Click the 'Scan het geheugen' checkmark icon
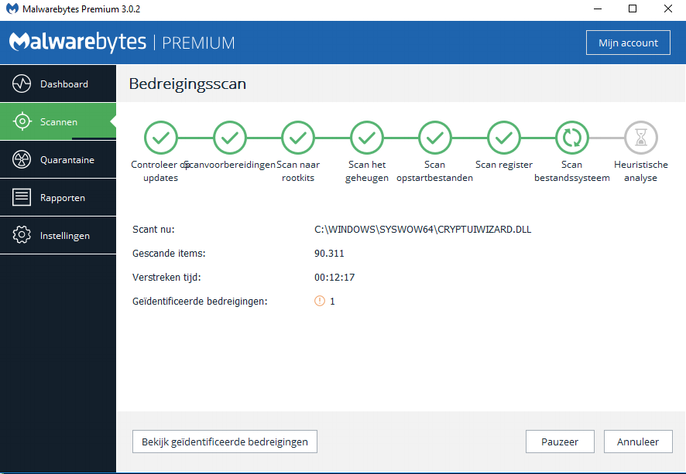The width and height of the screenshot is (686, 474). coord(366,137)
